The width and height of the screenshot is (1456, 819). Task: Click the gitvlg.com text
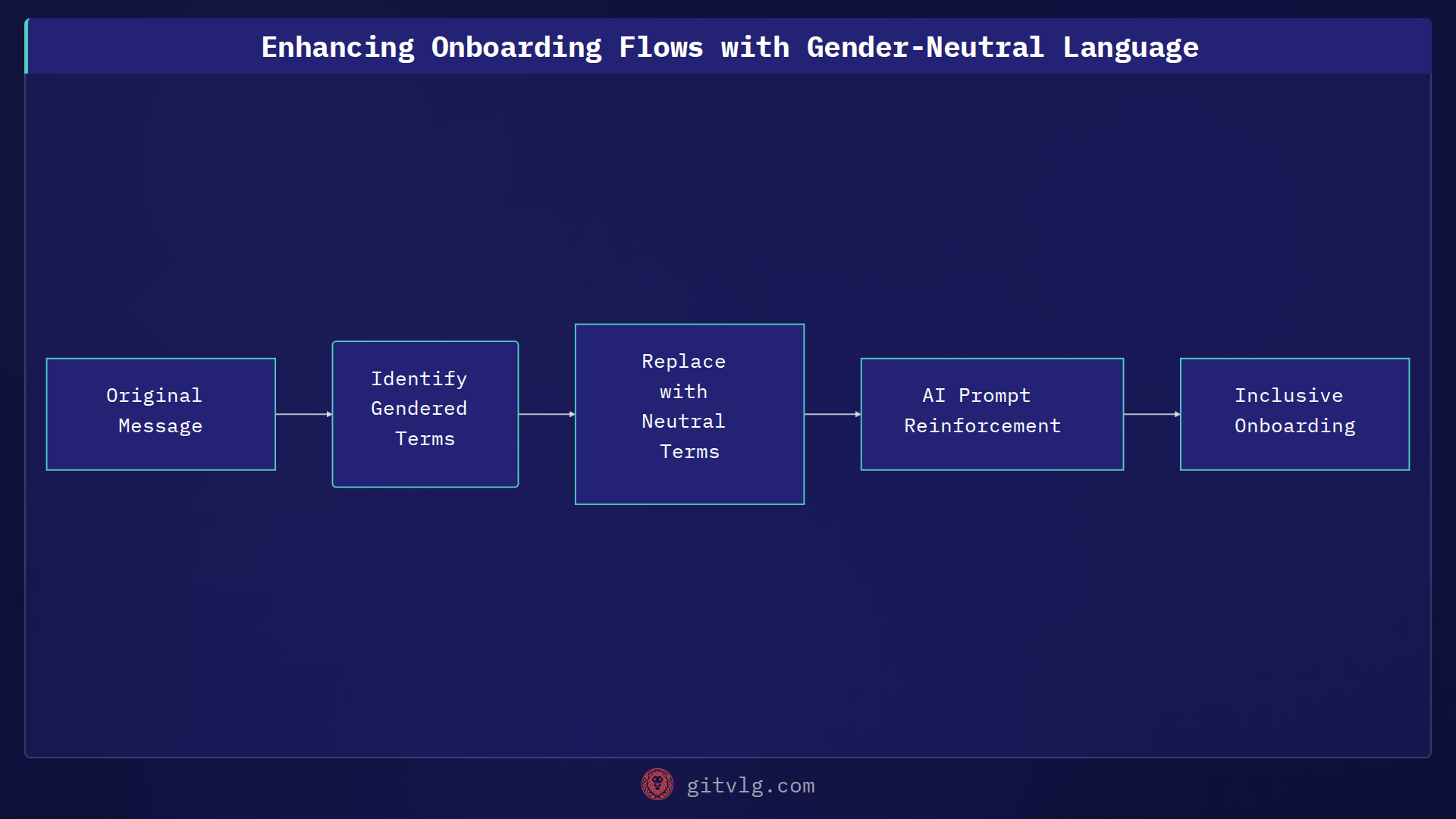(x=751, y=786)
